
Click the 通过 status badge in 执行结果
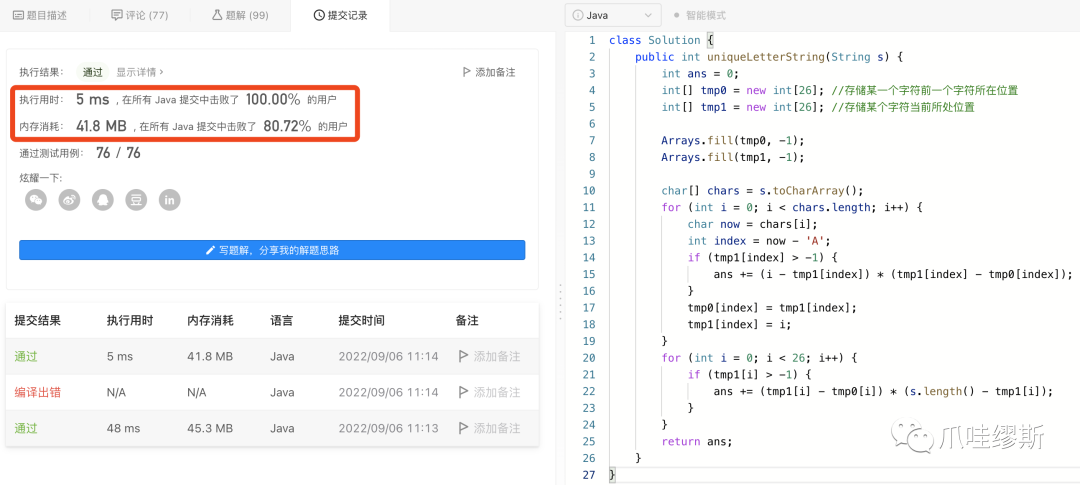(x=93, y=72)
